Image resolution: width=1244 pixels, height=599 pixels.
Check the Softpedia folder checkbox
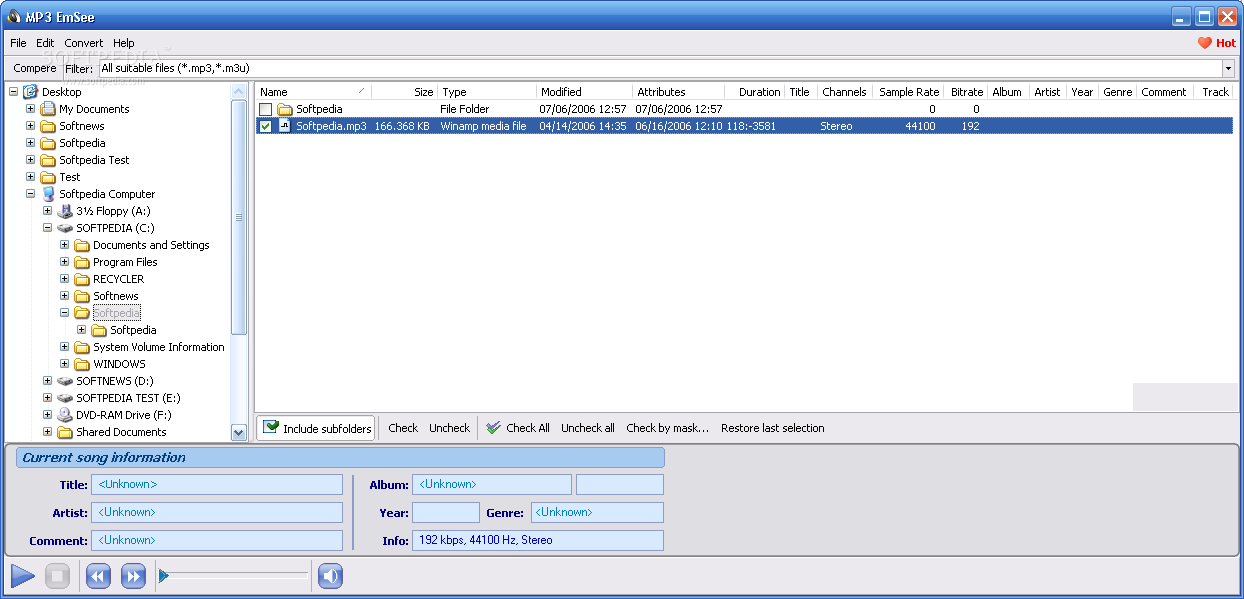pos(265,109)
